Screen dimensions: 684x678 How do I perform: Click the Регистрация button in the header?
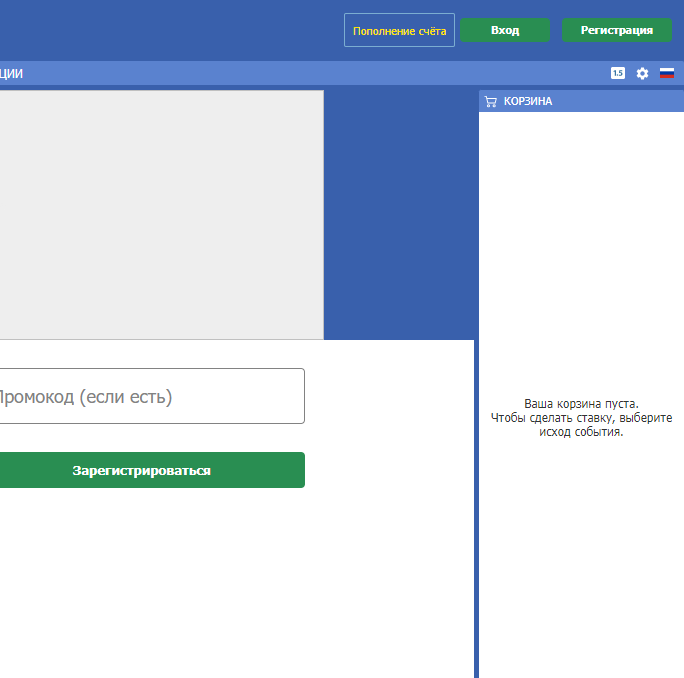[x=617, y=30]
